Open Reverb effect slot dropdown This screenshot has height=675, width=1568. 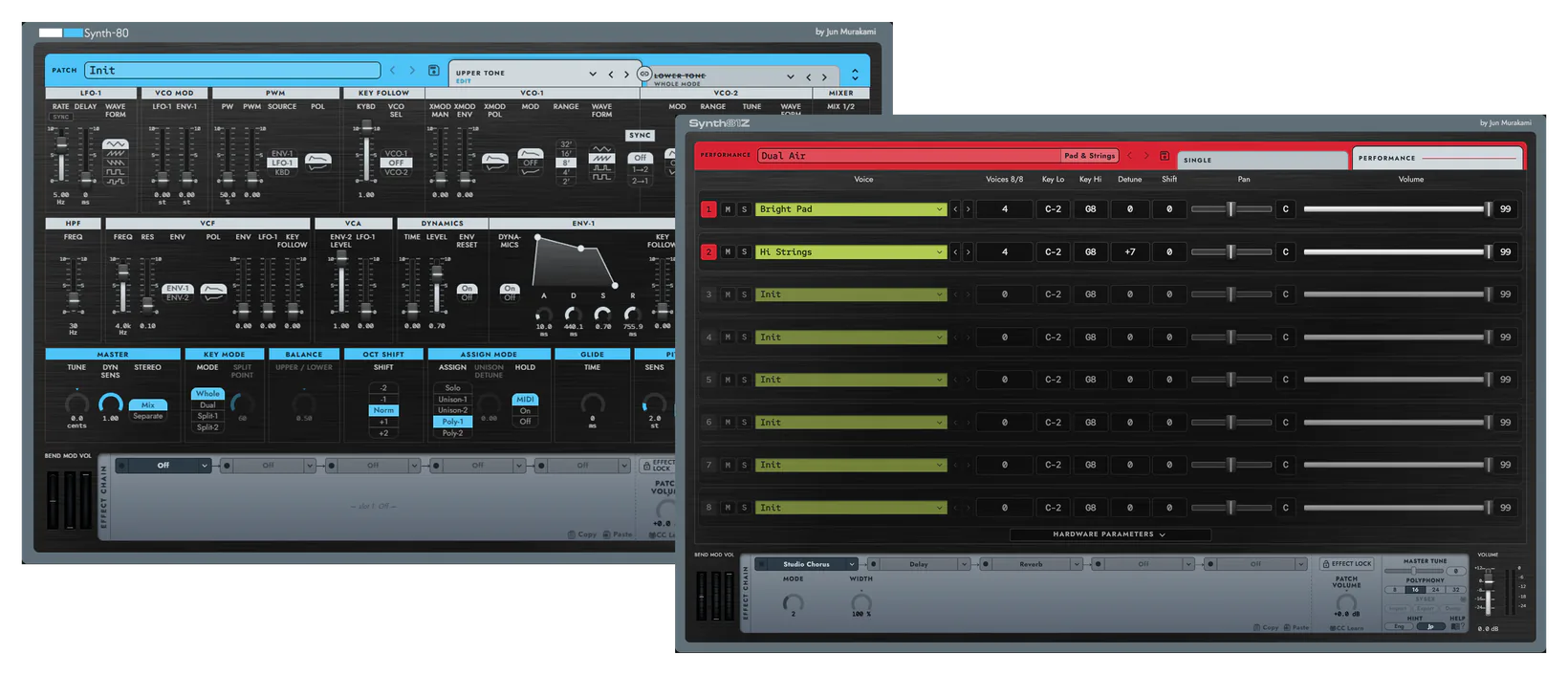pyautogui.click(x=1076, y=564)
